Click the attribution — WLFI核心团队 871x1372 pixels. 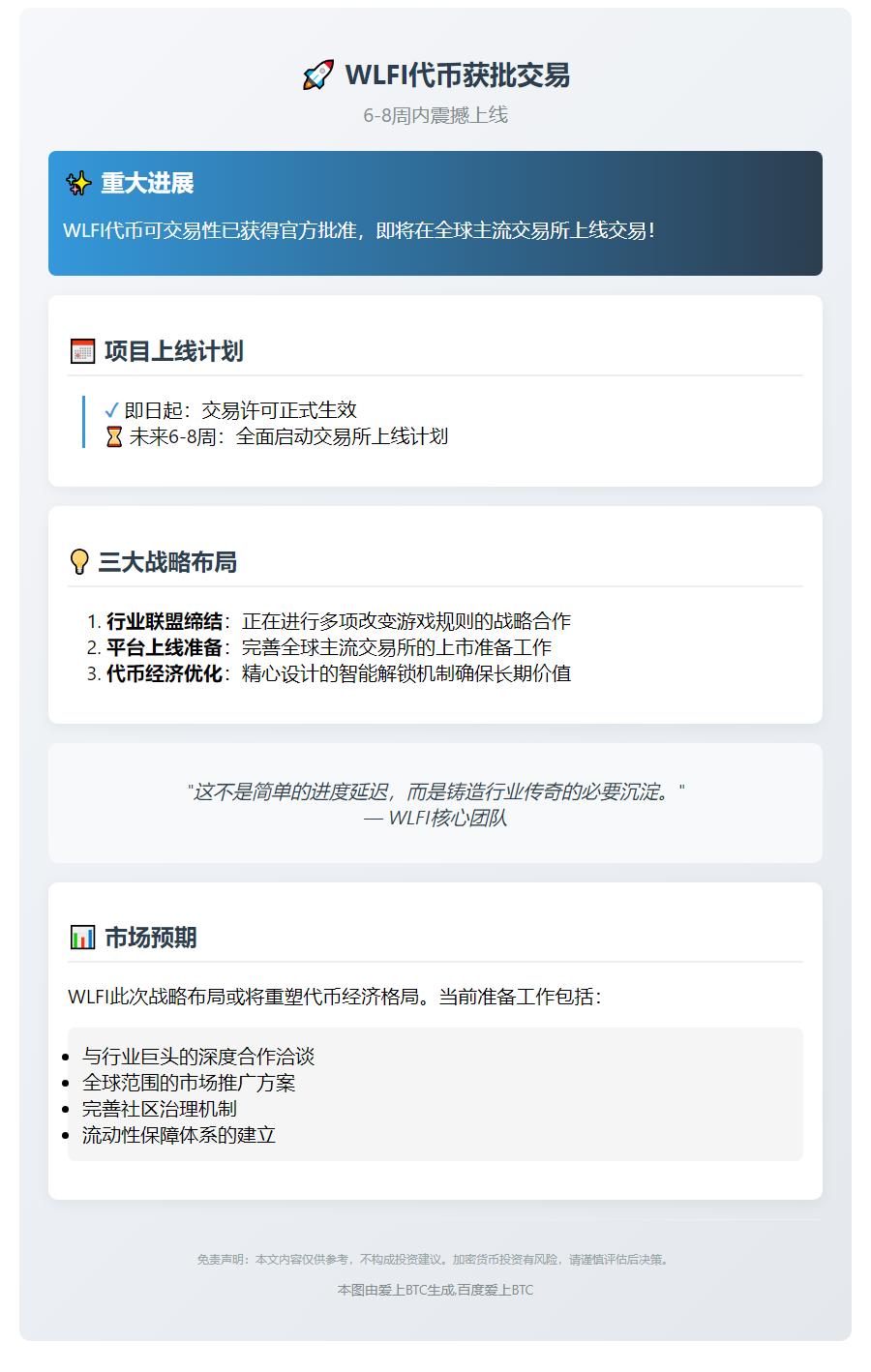click(435, 818)
